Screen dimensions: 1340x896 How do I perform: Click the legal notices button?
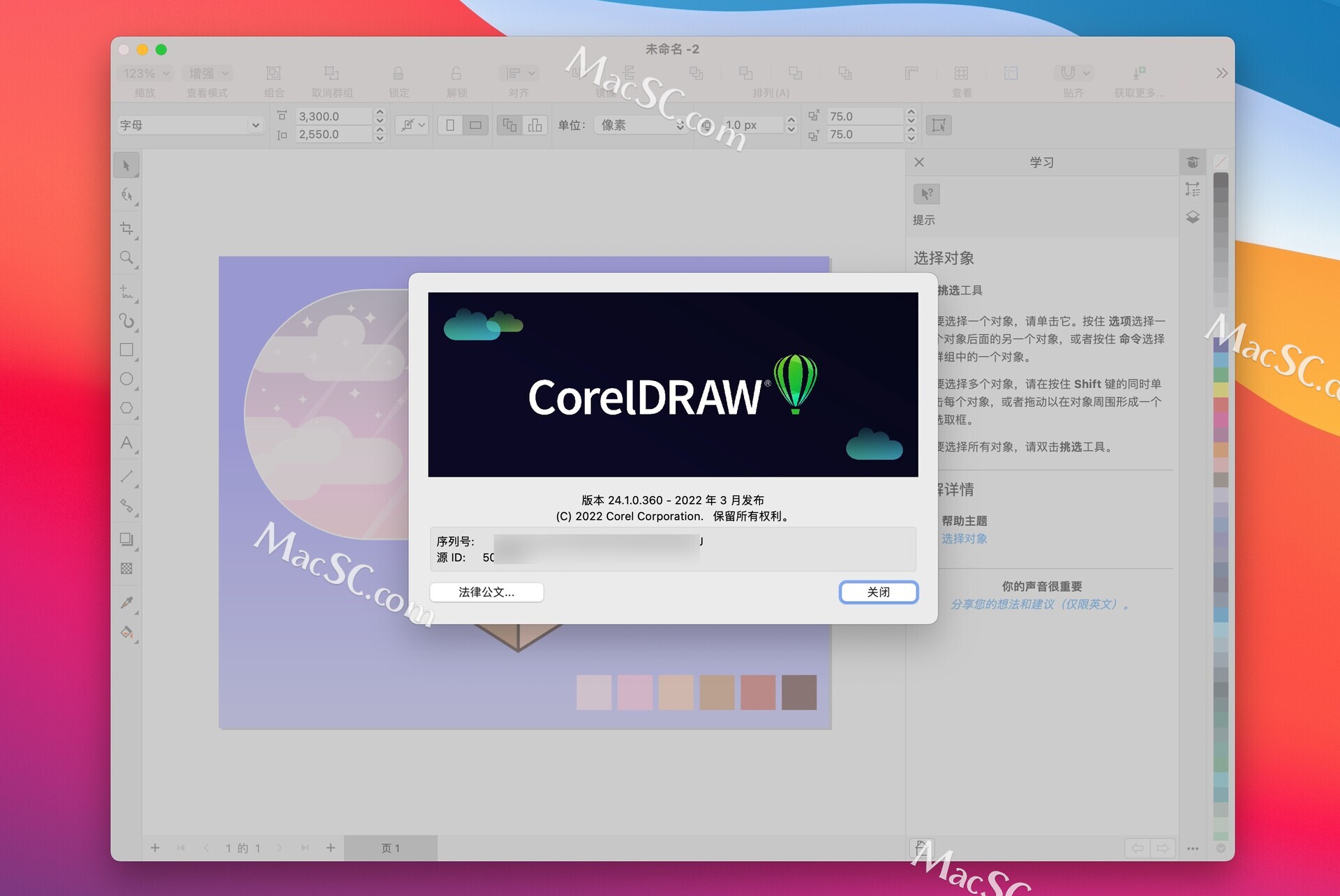(x=486, y=592)
